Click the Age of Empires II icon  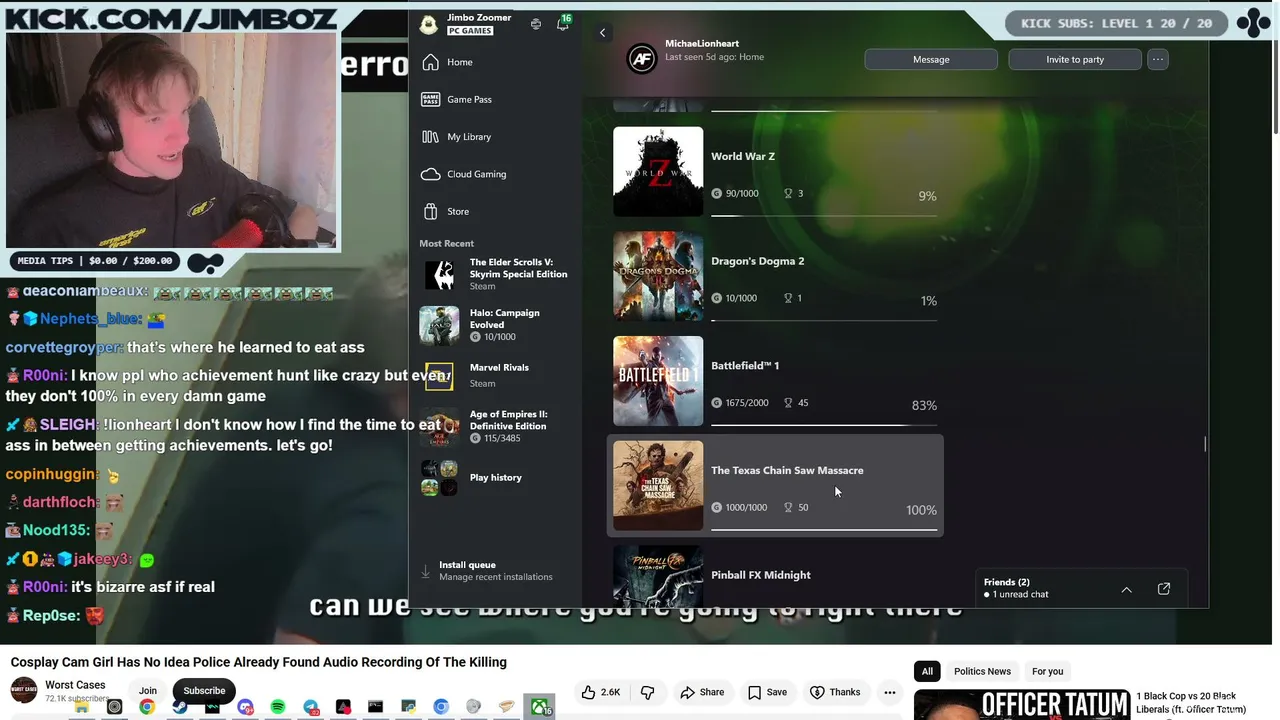[x=439, y=426]
